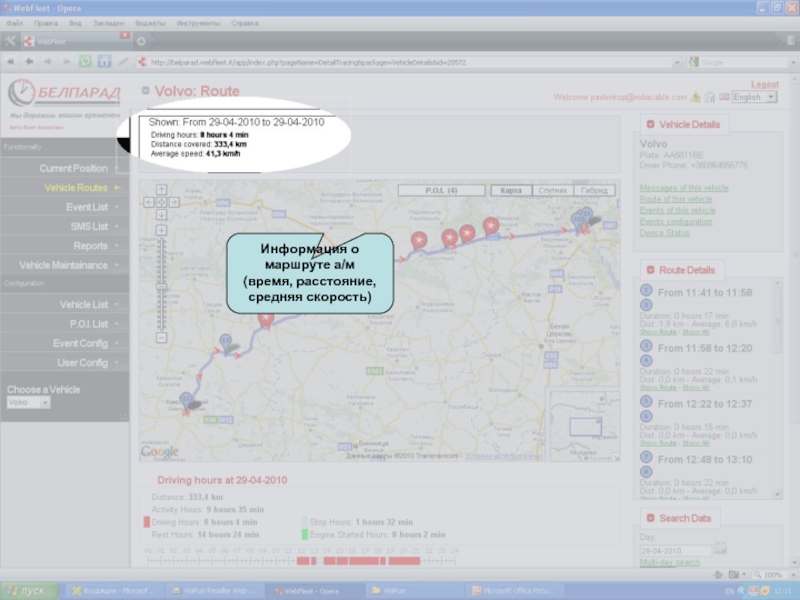Screen dimensions: 800x600
Task: Open the address bar history dropdown arrow
Action: (x=677, y=62)
